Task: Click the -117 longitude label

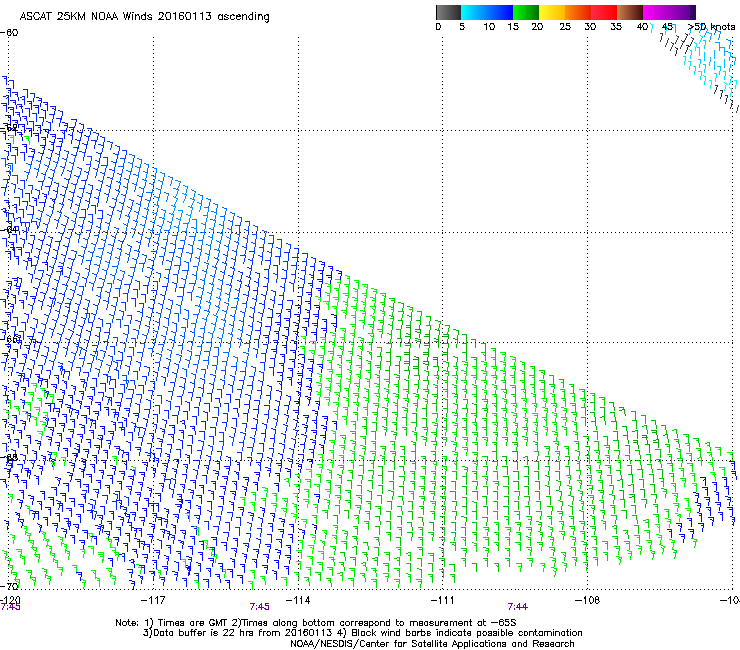Action: pyautogui.click(x=153, y=600)
